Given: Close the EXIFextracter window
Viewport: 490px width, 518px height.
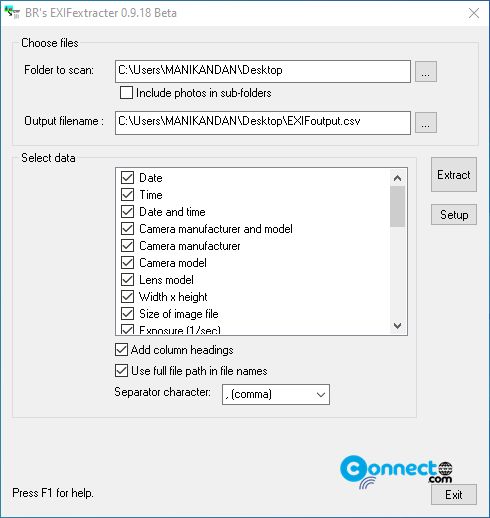Looking at the screenshot, I should click(x=474, y=13).
